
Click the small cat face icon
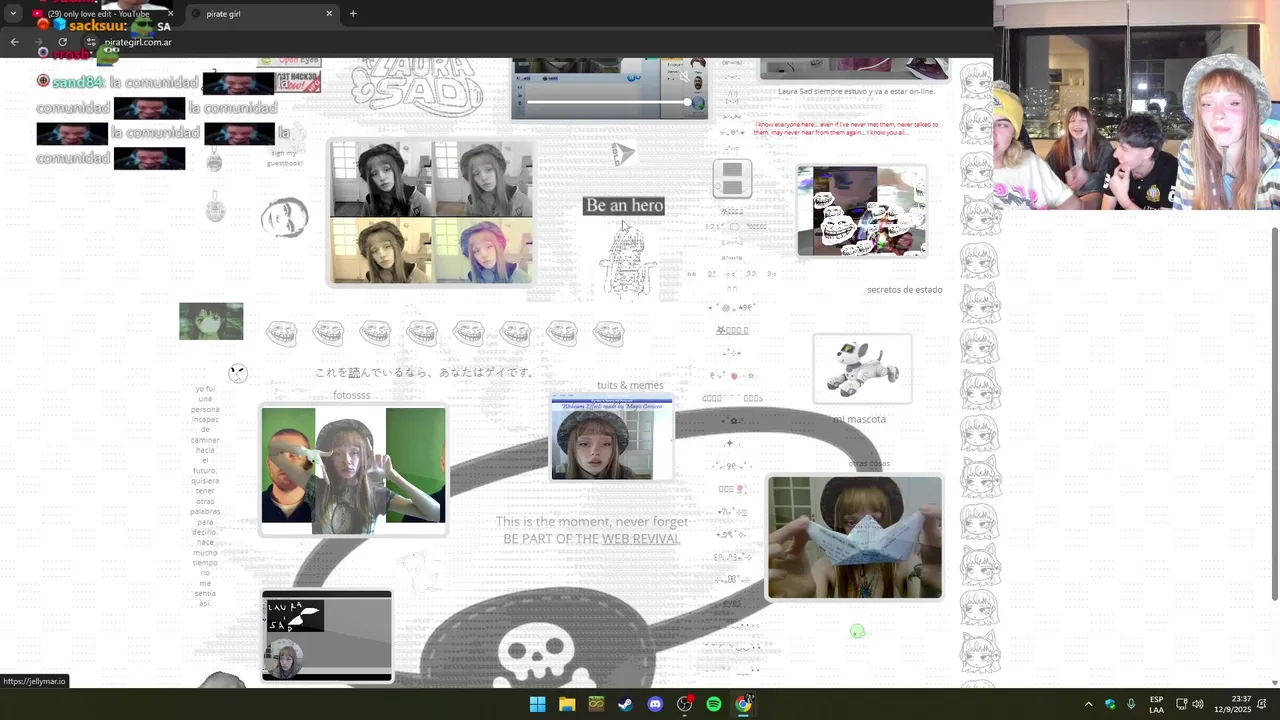[237, 373]
